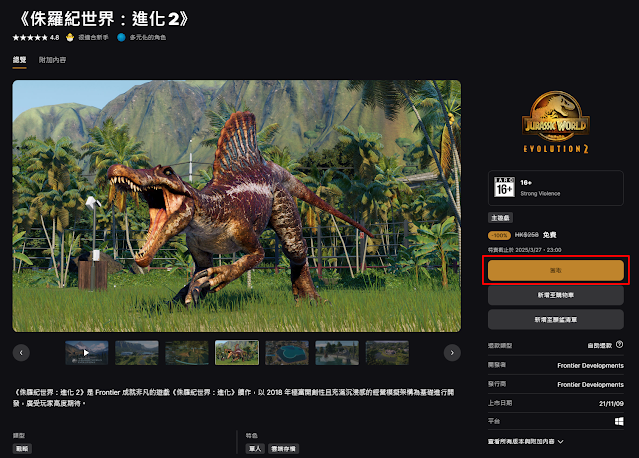Image resolution: width=639 pixels, height=458 pixels.
Task: Go to previous screenshot with left arrow
Action: [21, 352]
